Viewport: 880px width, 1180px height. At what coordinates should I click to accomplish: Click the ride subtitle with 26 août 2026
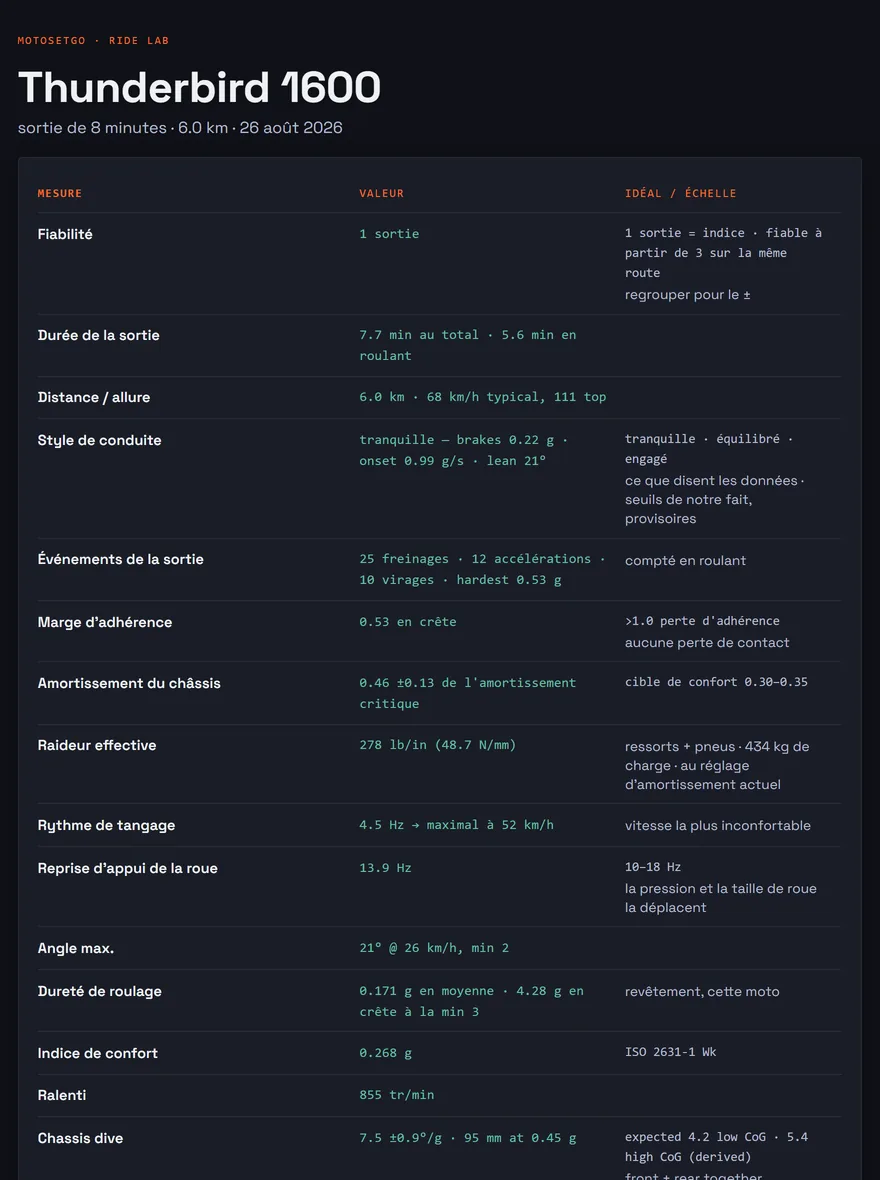click(180, 128)
